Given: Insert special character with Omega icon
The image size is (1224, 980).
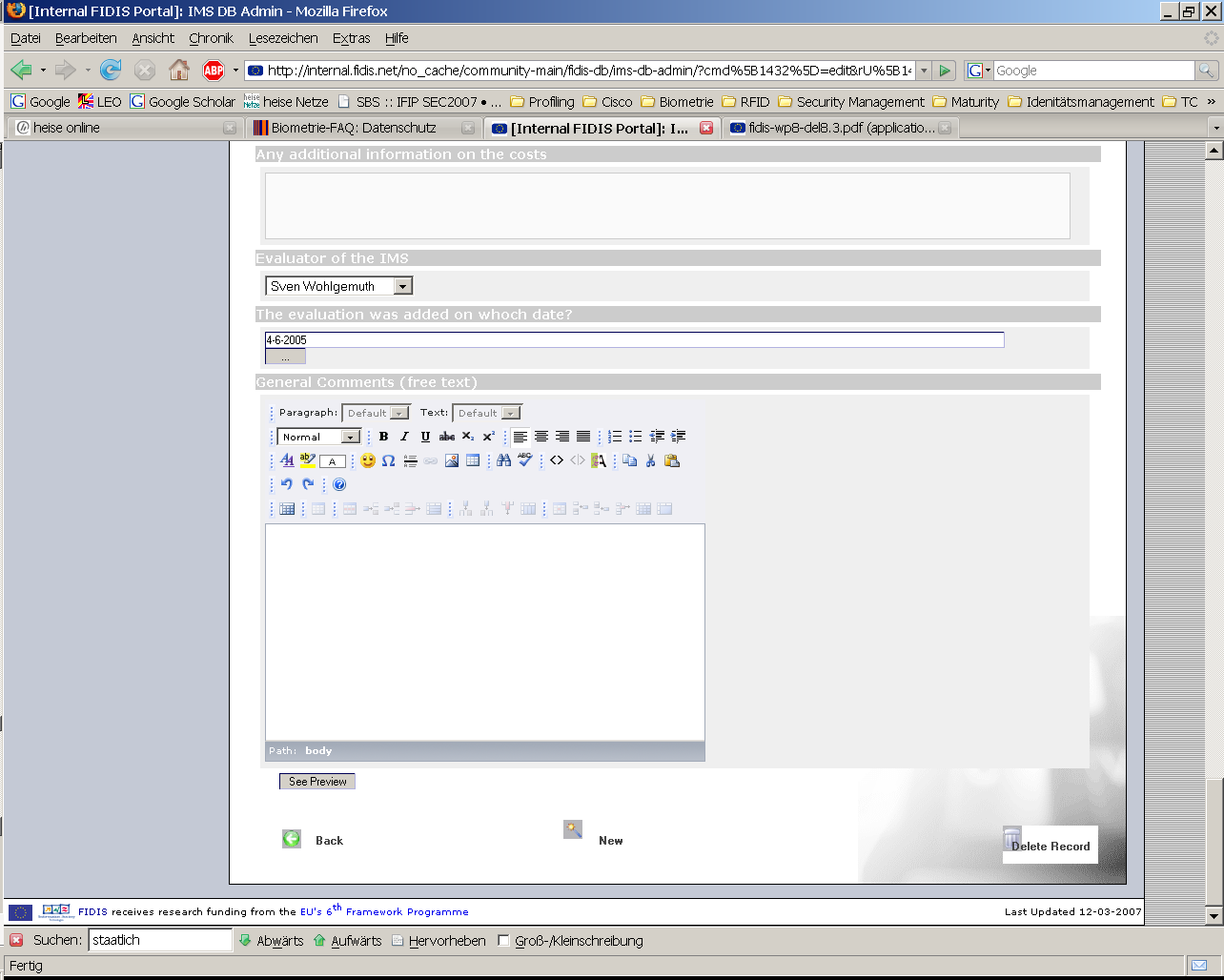Looking at the screenshot, I should pos(389,460).
